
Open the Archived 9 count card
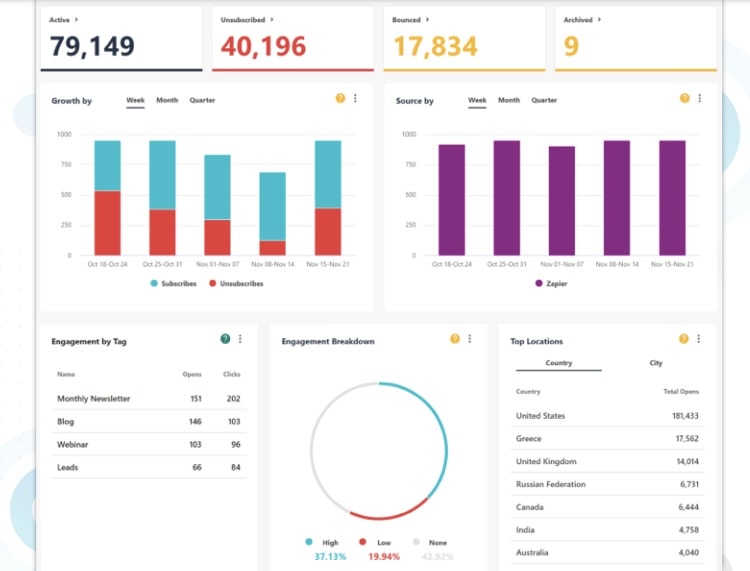click(636, 39)
